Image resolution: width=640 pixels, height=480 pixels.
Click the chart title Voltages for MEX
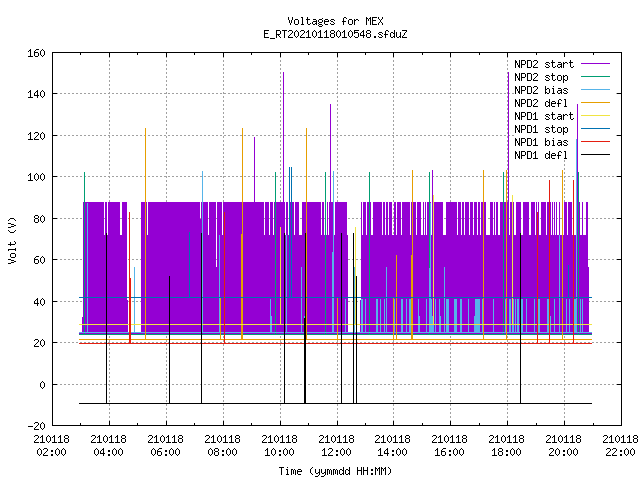coord(336,21)
